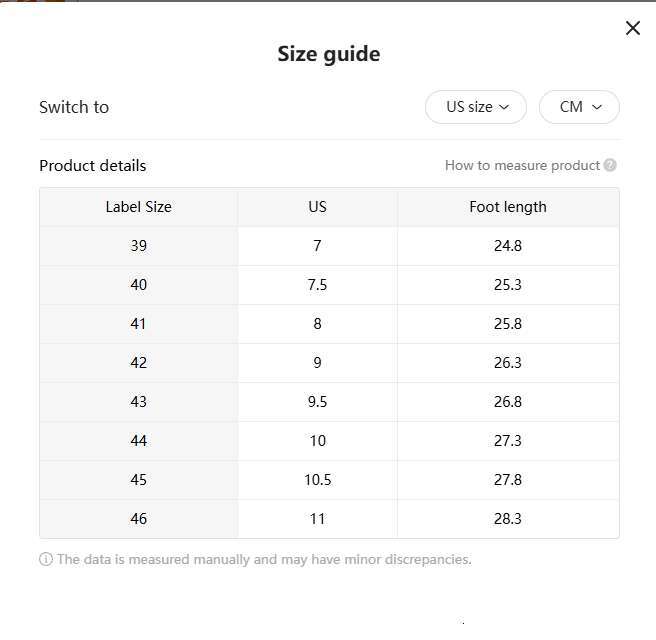Select label size 39 cell

pyautogui.click(x=138, y=246)
